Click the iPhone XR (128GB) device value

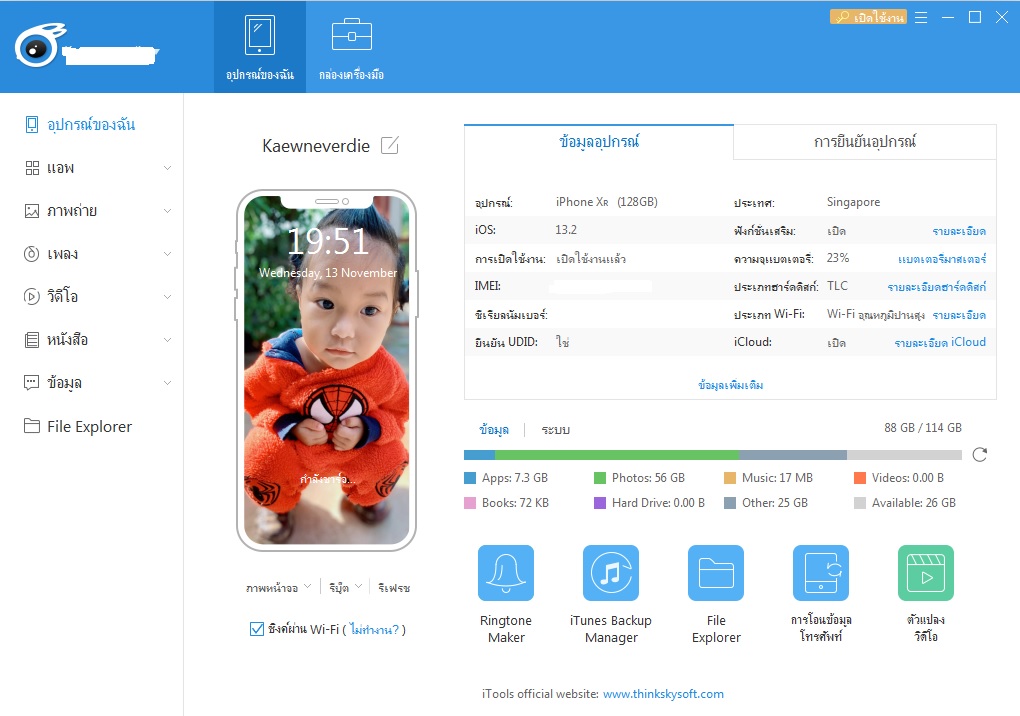(x=606, y=202)
